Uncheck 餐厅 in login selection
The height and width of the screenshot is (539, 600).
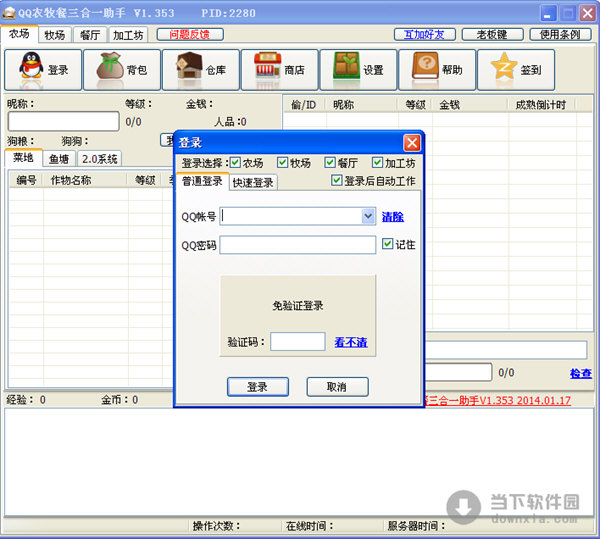330,163
